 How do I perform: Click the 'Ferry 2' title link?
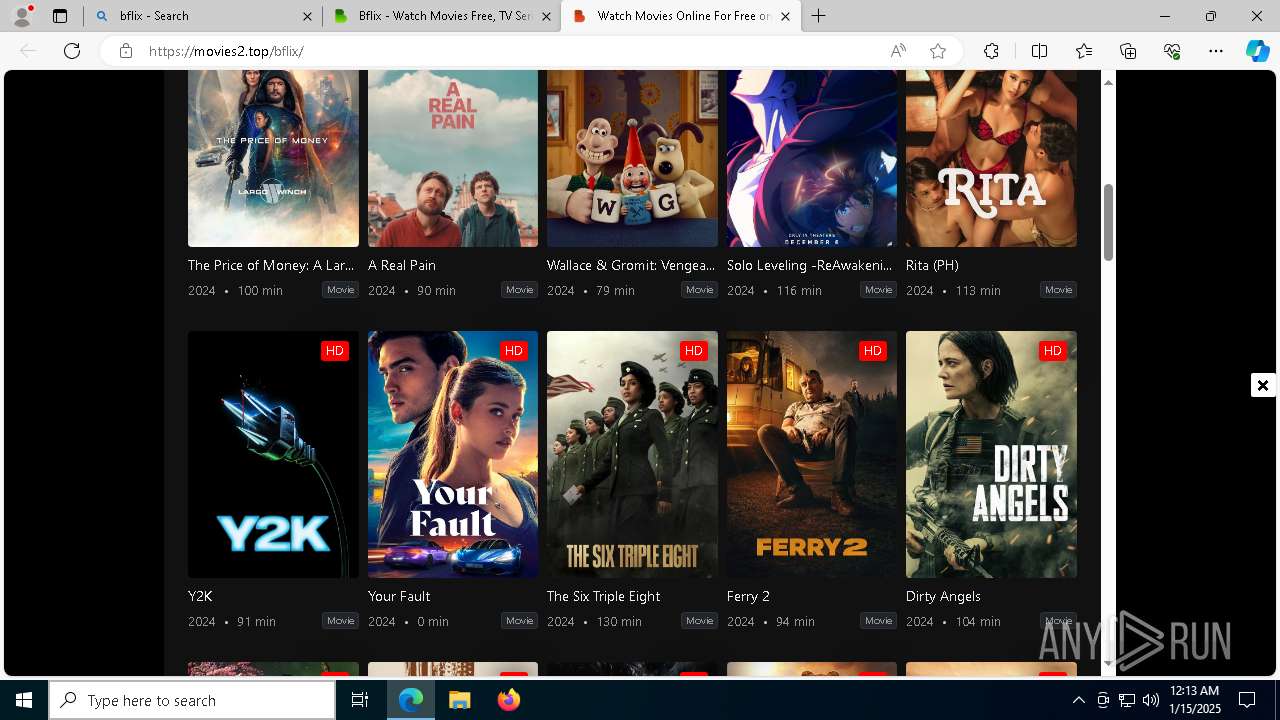tap(748, 596)
